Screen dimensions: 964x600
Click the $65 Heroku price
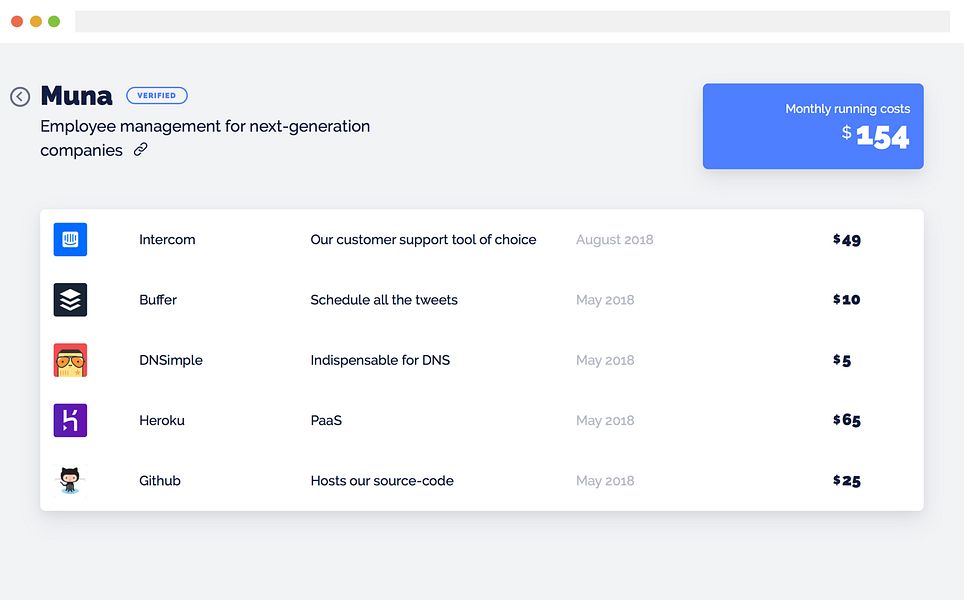pos(847,420)
